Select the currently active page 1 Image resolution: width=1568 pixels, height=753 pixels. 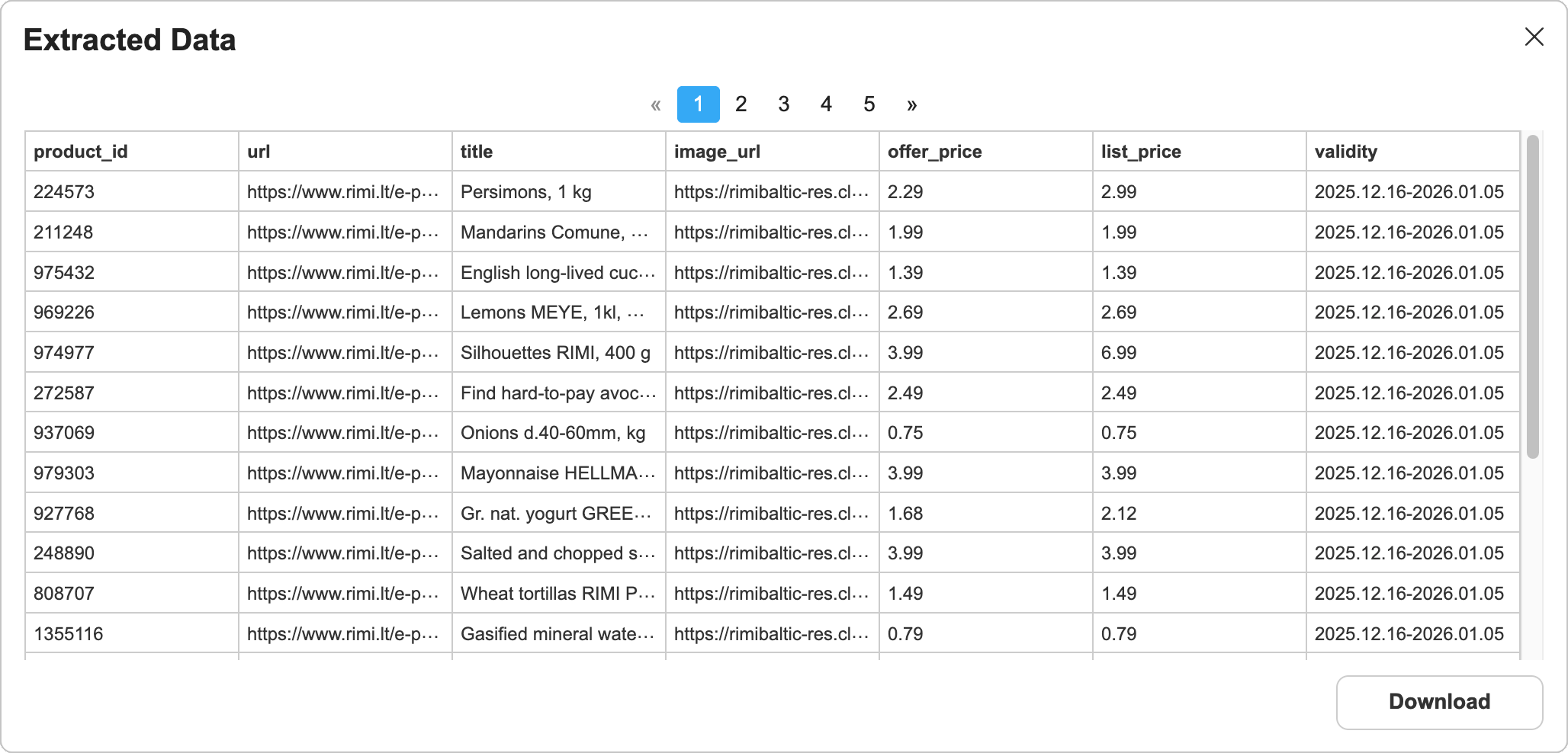point(698,104)
